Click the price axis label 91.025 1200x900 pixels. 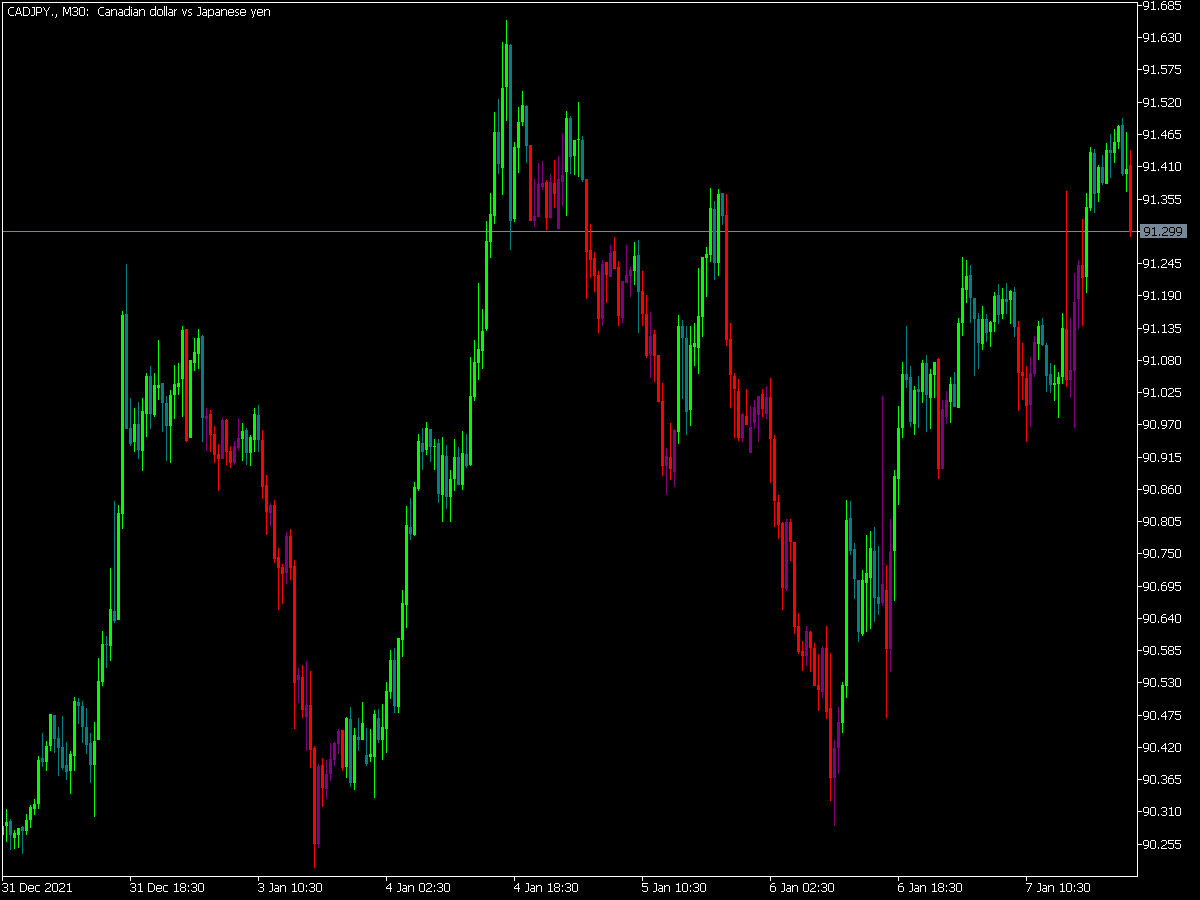(x=1160, y=393)
